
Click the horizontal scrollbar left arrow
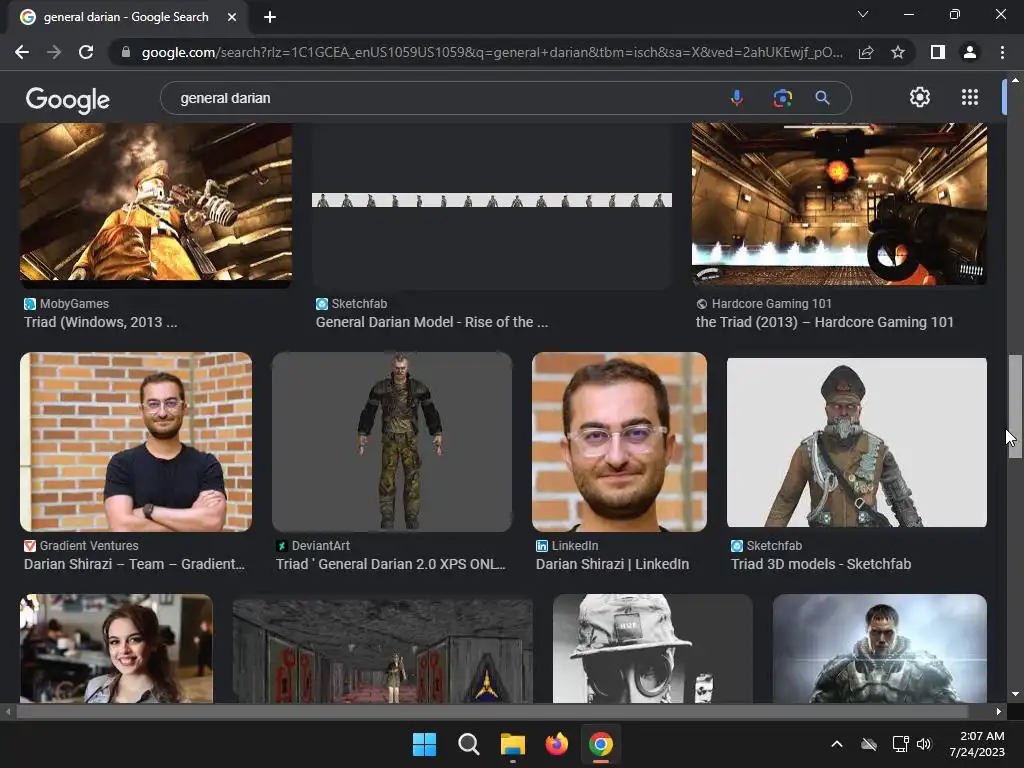(x=8, y=711)
